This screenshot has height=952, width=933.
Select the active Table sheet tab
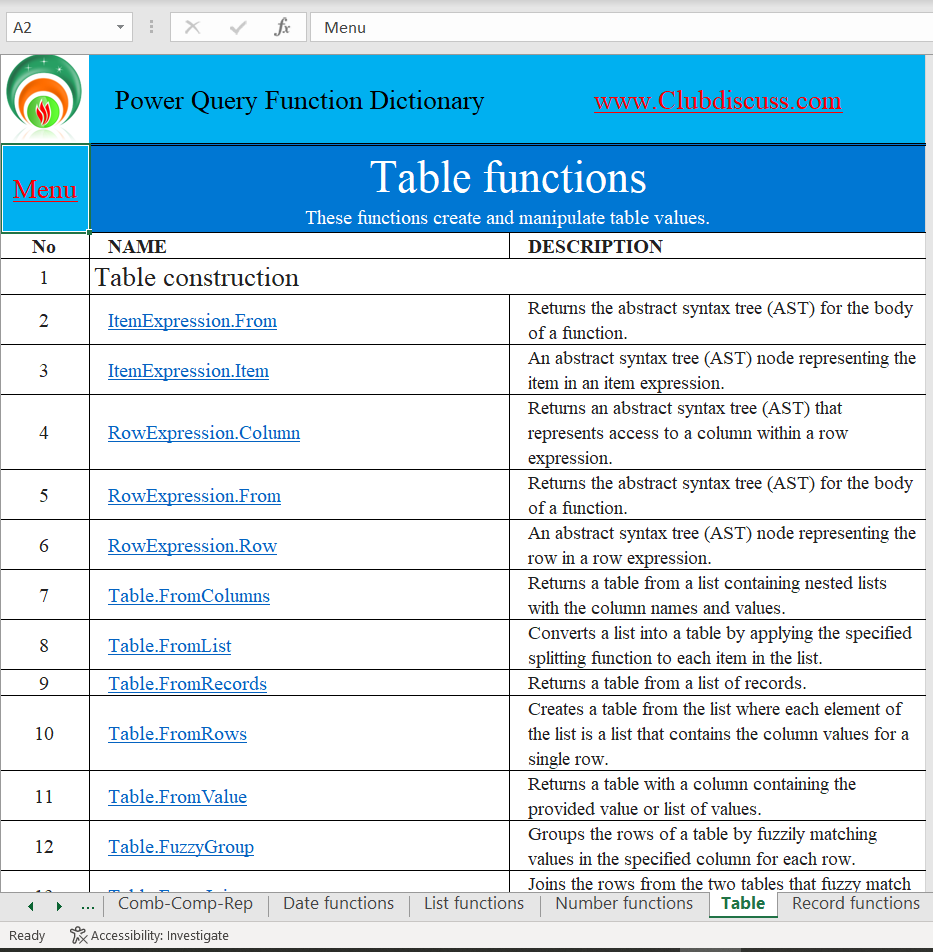(743, 903)
